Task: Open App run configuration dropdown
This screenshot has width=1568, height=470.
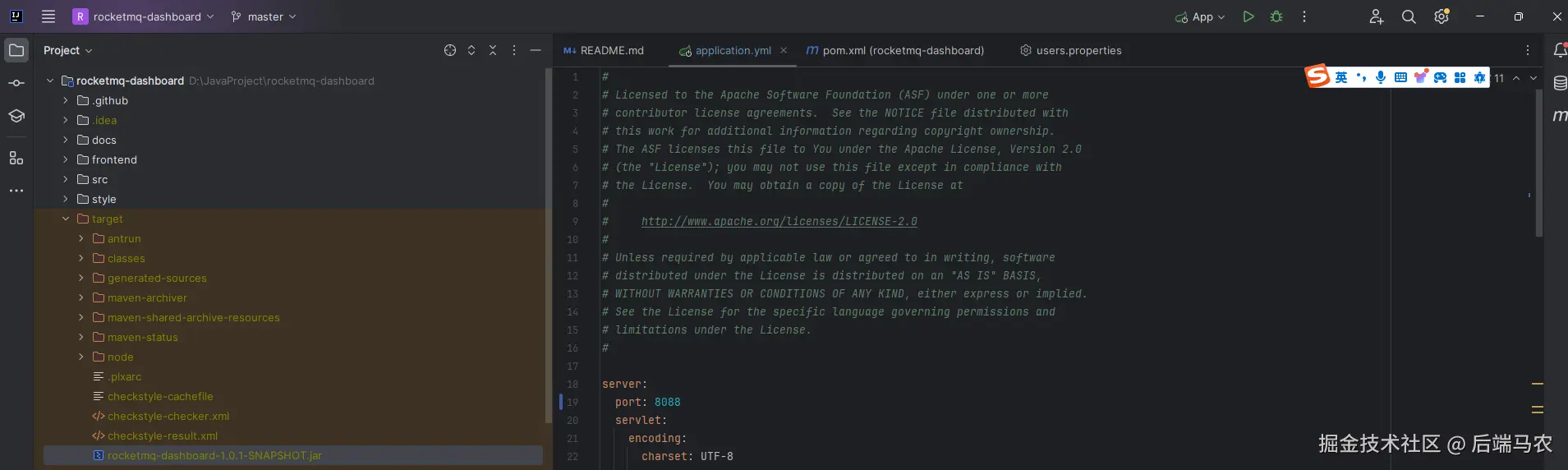Action: [1200, 16]
